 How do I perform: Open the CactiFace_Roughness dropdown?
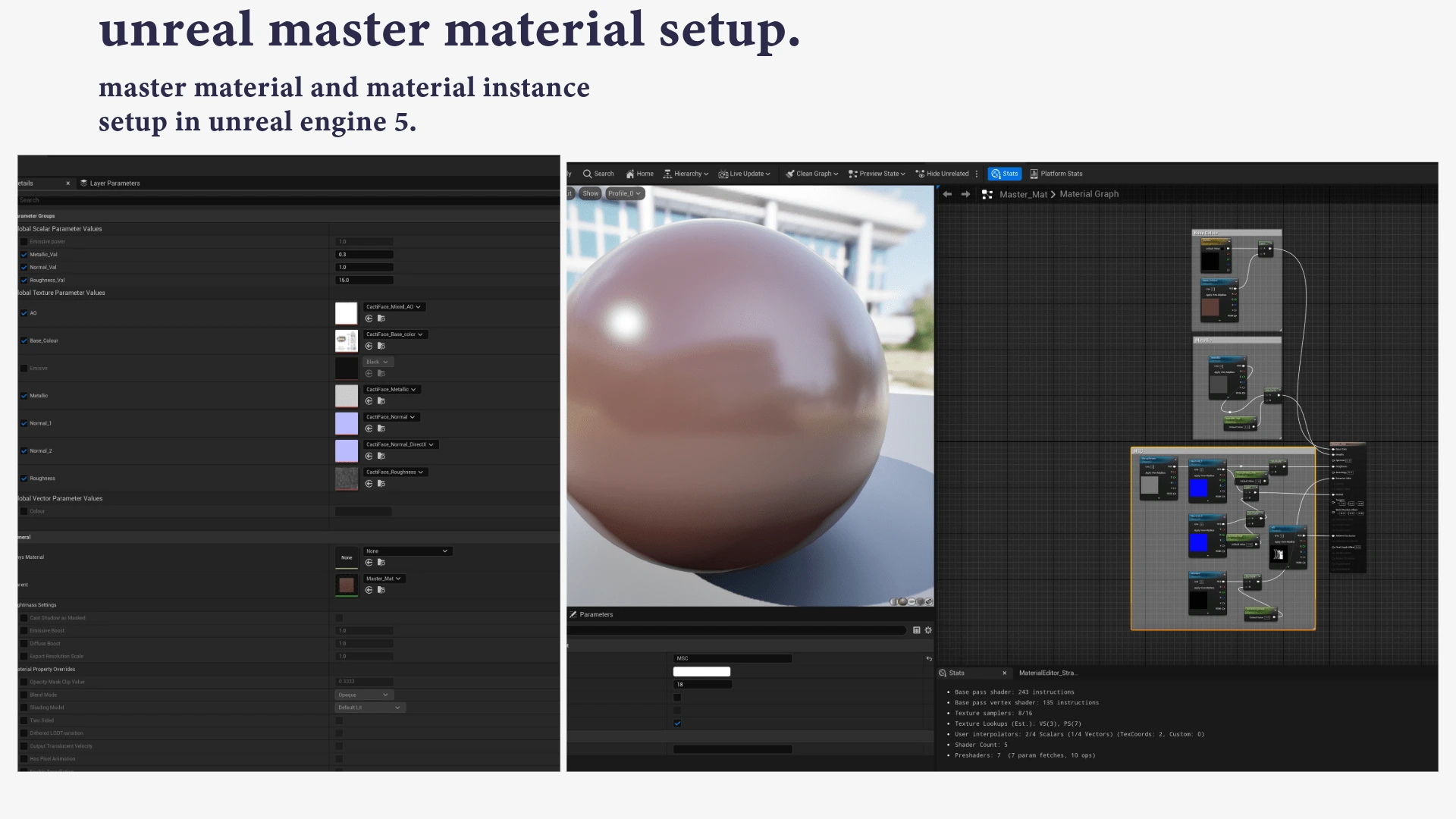395,472
